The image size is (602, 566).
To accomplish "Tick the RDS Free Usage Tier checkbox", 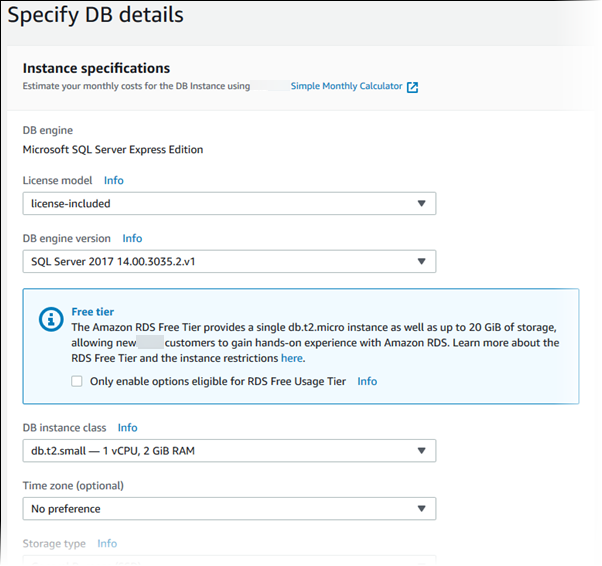I will (77, 381).
